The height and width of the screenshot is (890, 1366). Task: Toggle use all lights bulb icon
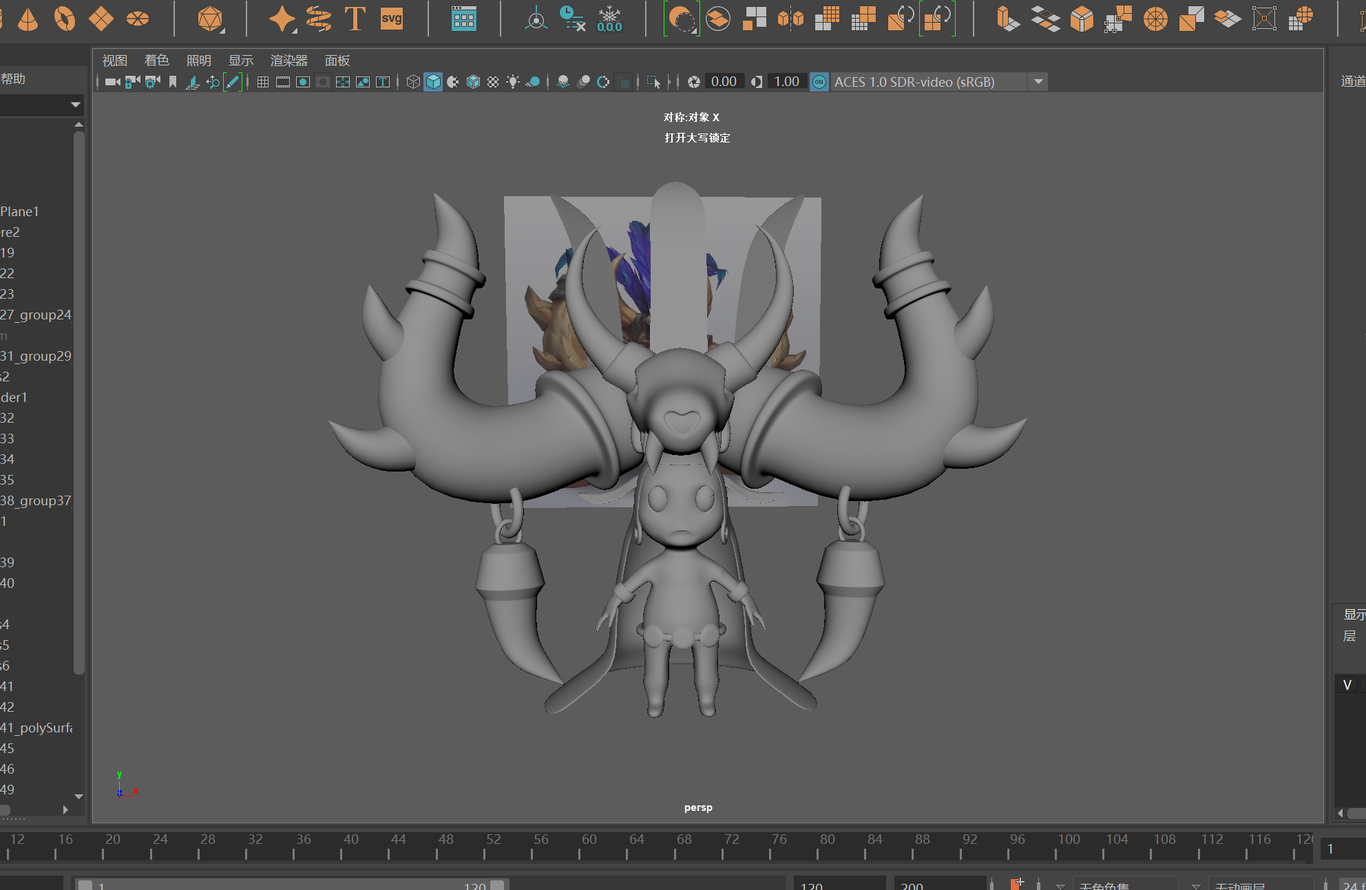coord(513,82)
